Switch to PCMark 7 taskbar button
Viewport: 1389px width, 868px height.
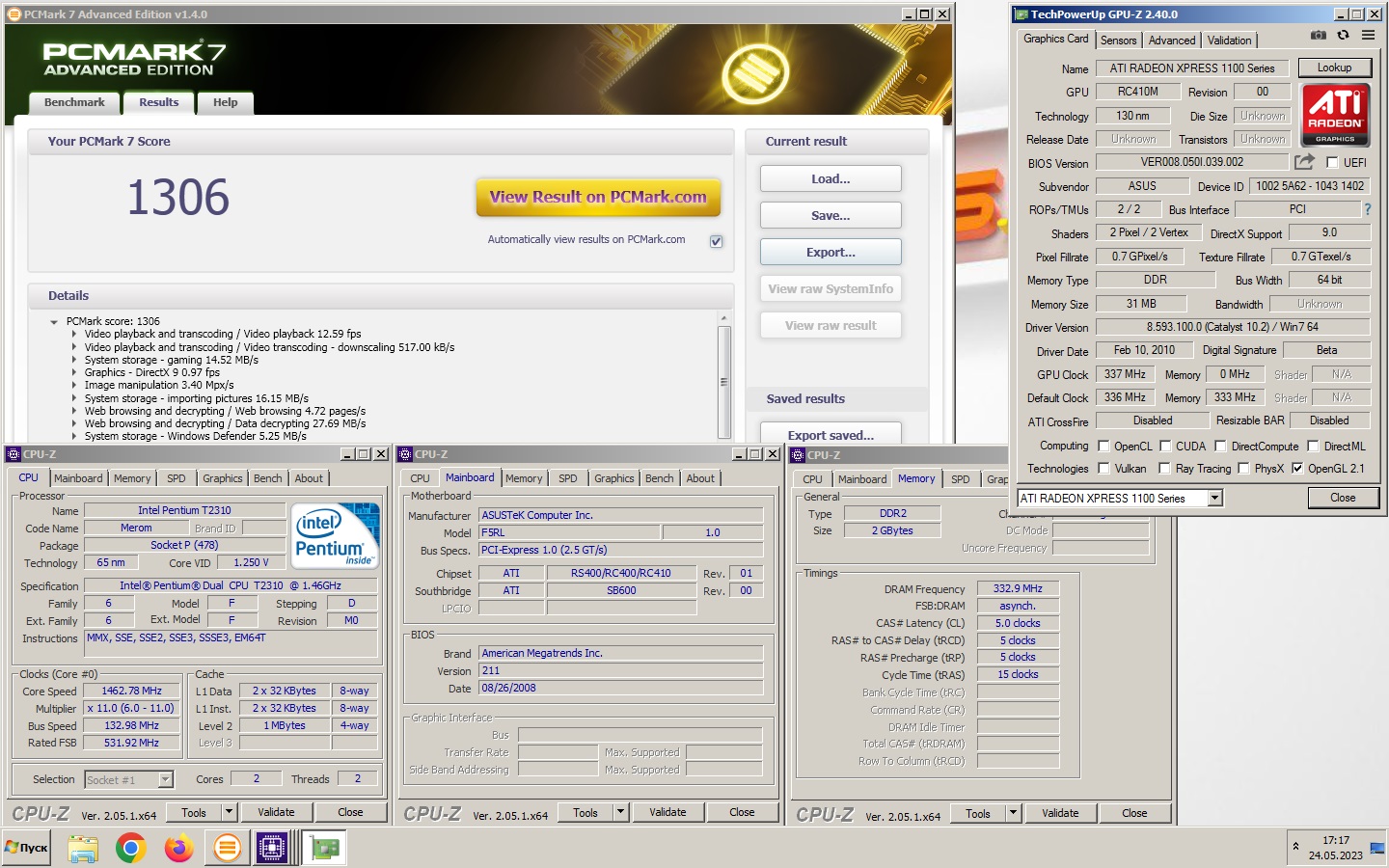coord(227,848)
